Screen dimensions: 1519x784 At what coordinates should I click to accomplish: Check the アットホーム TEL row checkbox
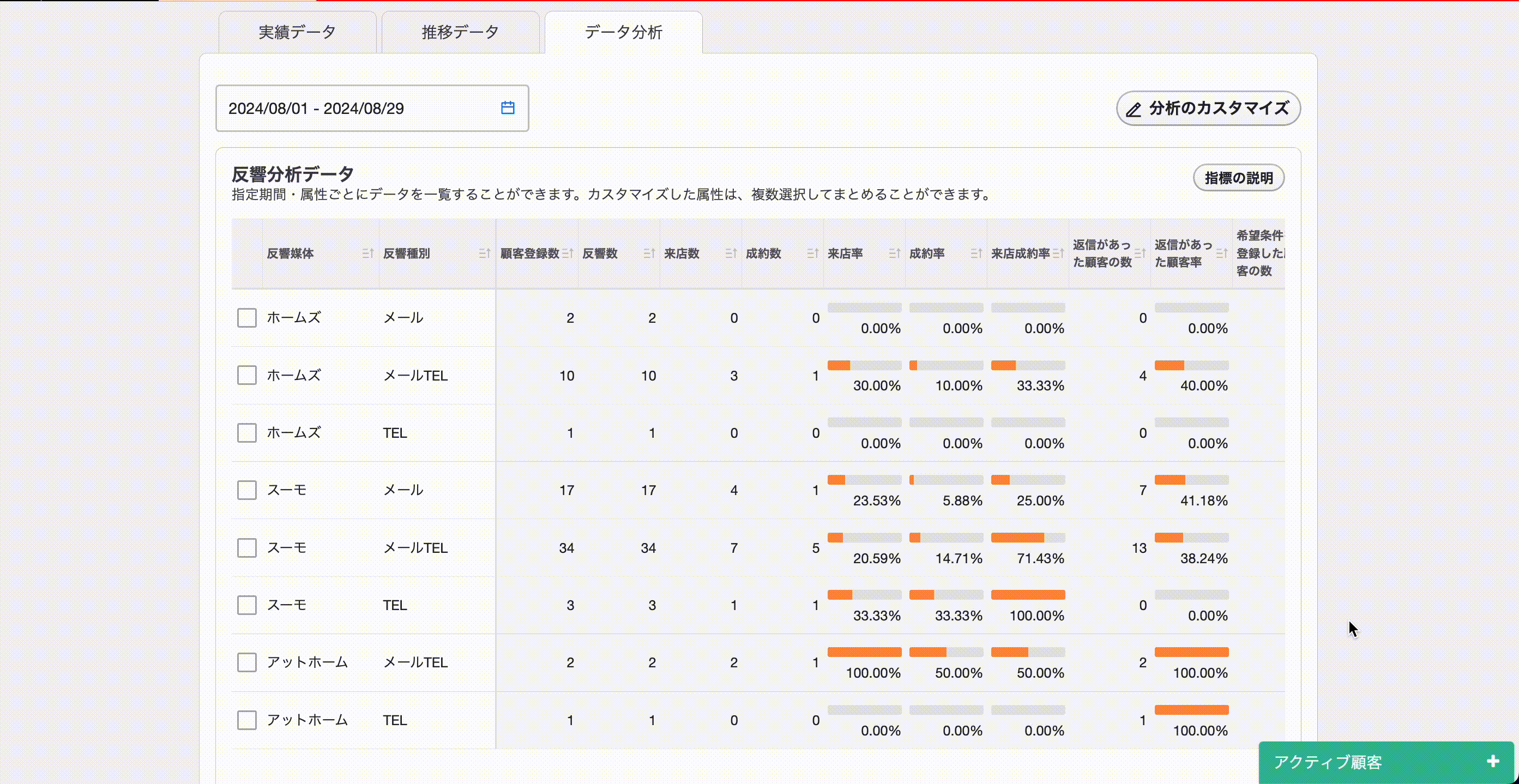[246, 720]
